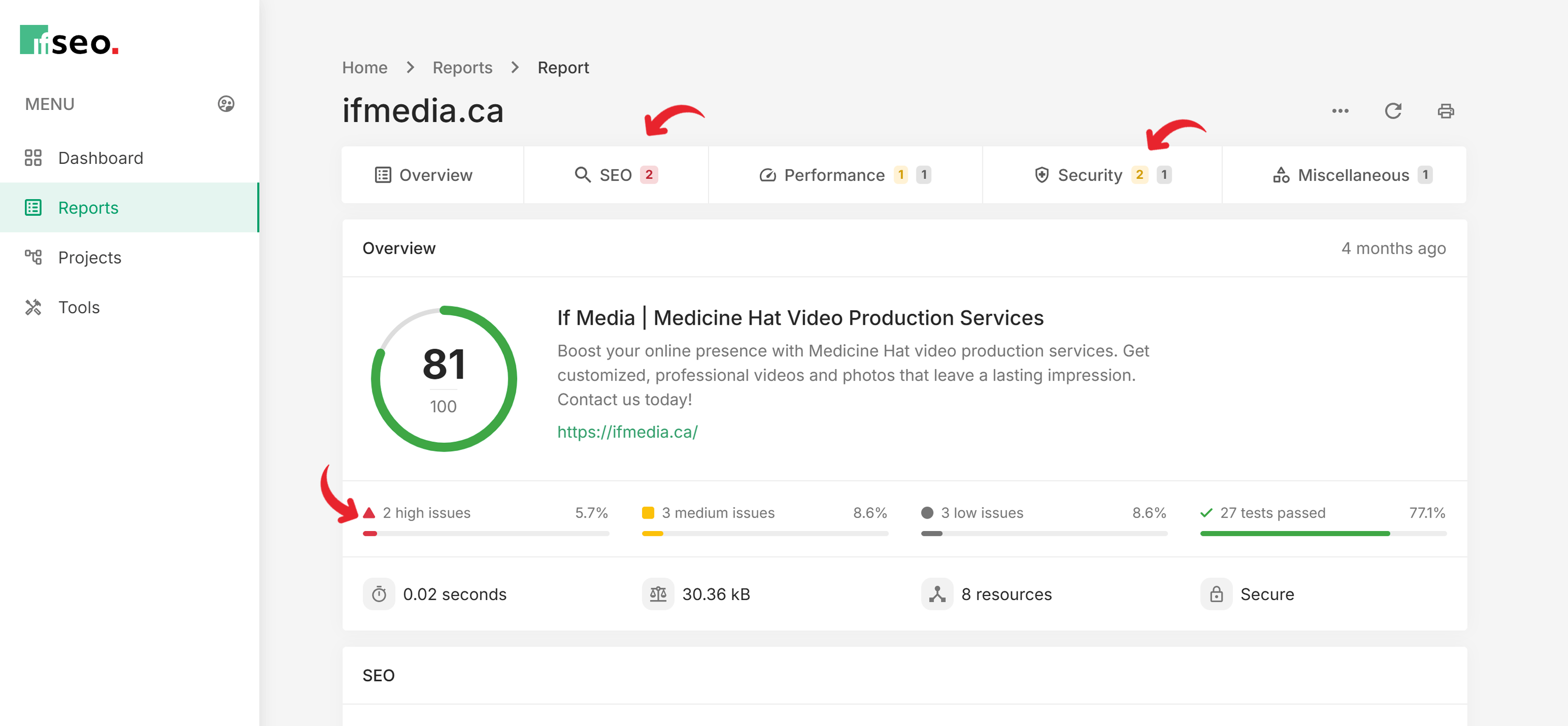Refresh the report with the reload icon
1568x726 pixels.
[x=1394, y=111]
